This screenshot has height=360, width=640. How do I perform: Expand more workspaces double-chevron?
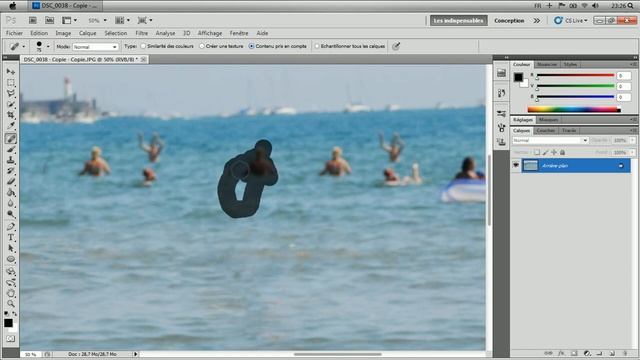pyautogui.click(x=537, y=20)
